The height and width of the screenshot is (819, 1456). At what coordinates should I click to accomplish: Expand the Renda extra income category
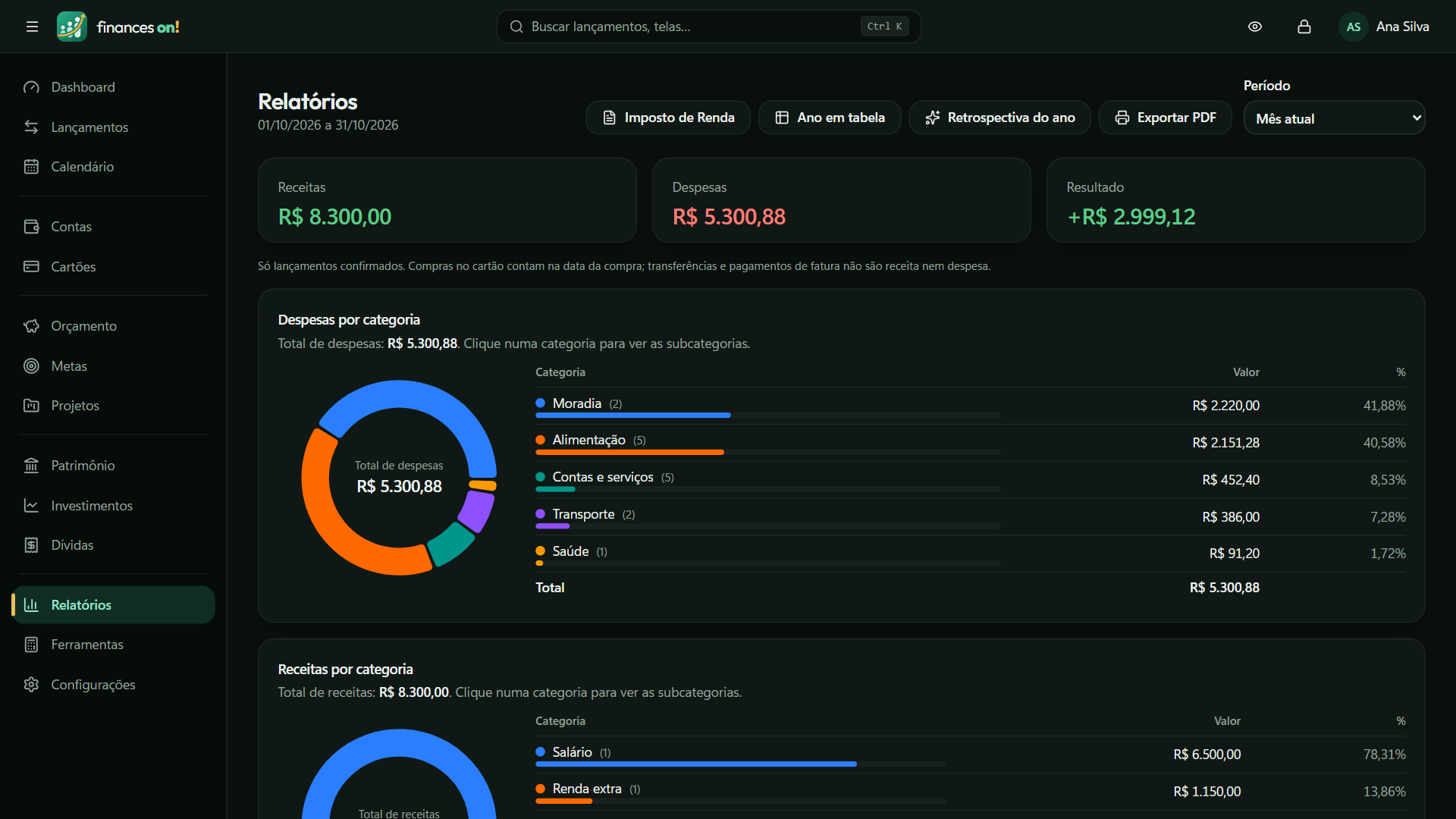tap(970, 792)
